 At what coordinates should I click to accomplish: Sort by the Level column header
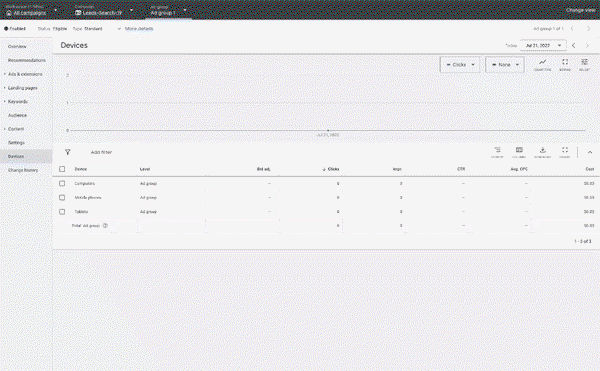click(145, 169)
